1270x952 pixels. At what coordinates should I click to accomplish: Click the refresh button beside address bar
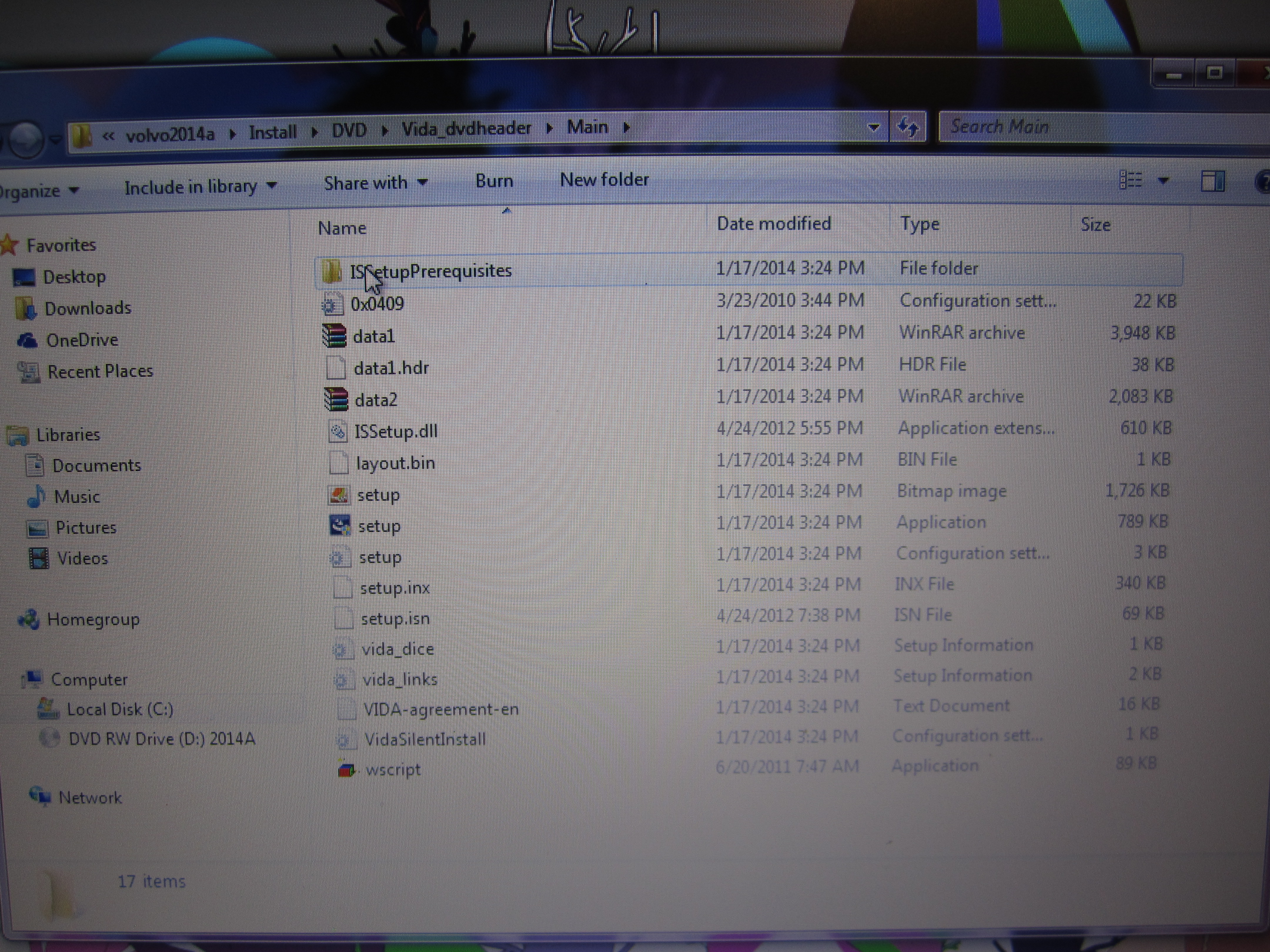pos(907,127)
